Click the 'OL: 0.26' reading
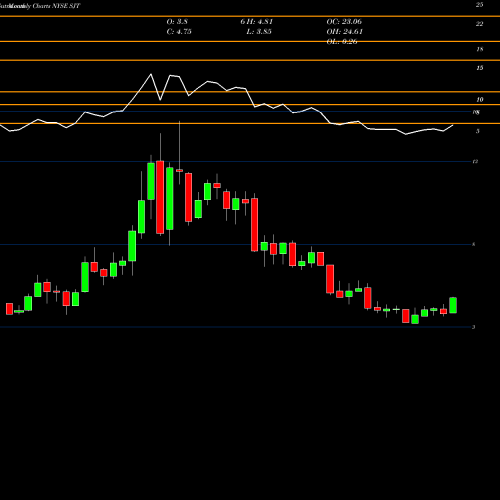This screenshot has width=500, height=500. click(x=342, y=42)
